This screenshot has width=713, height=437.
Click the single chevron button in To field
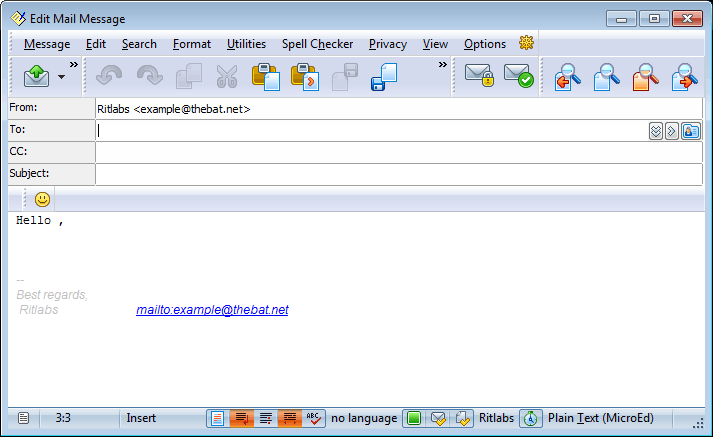pos(672,131)
